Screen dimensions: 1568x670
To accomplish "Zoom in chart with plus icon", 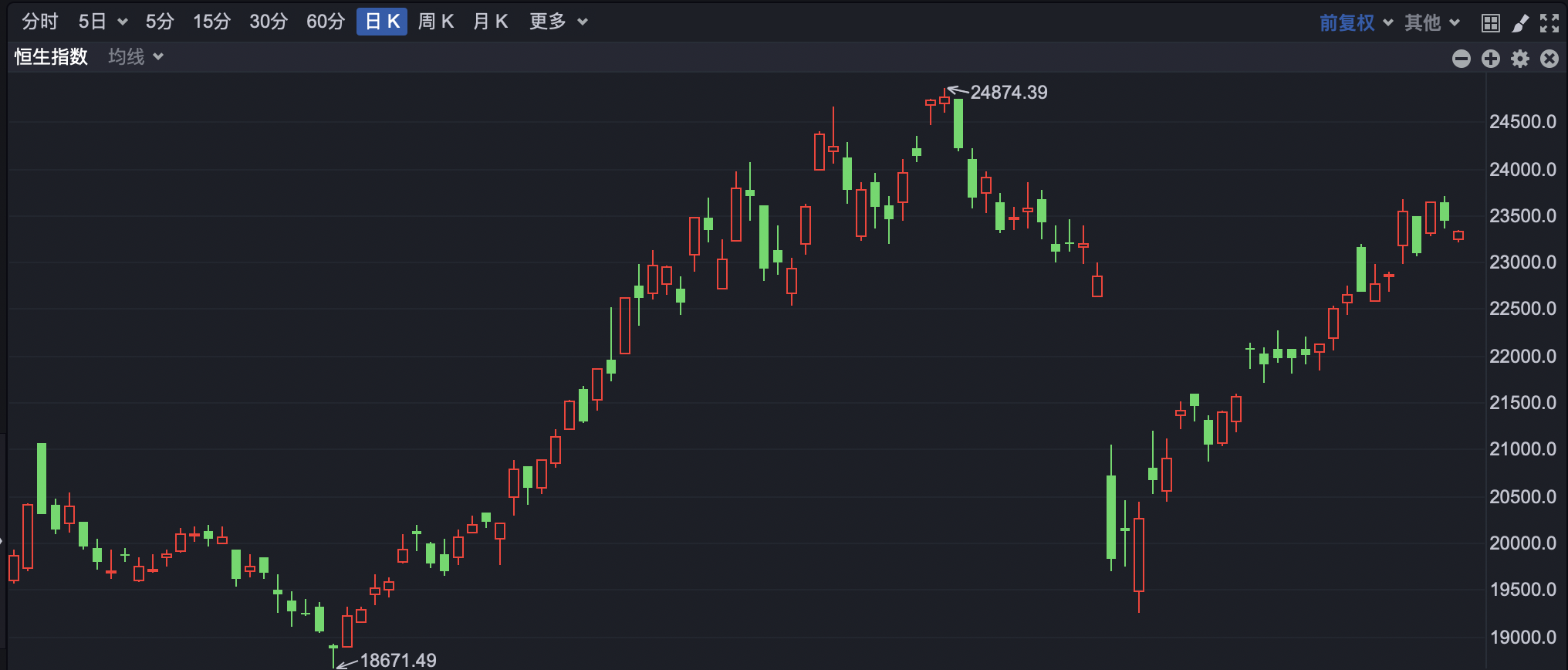I will pyautogui.click(x=1490, y=59).
